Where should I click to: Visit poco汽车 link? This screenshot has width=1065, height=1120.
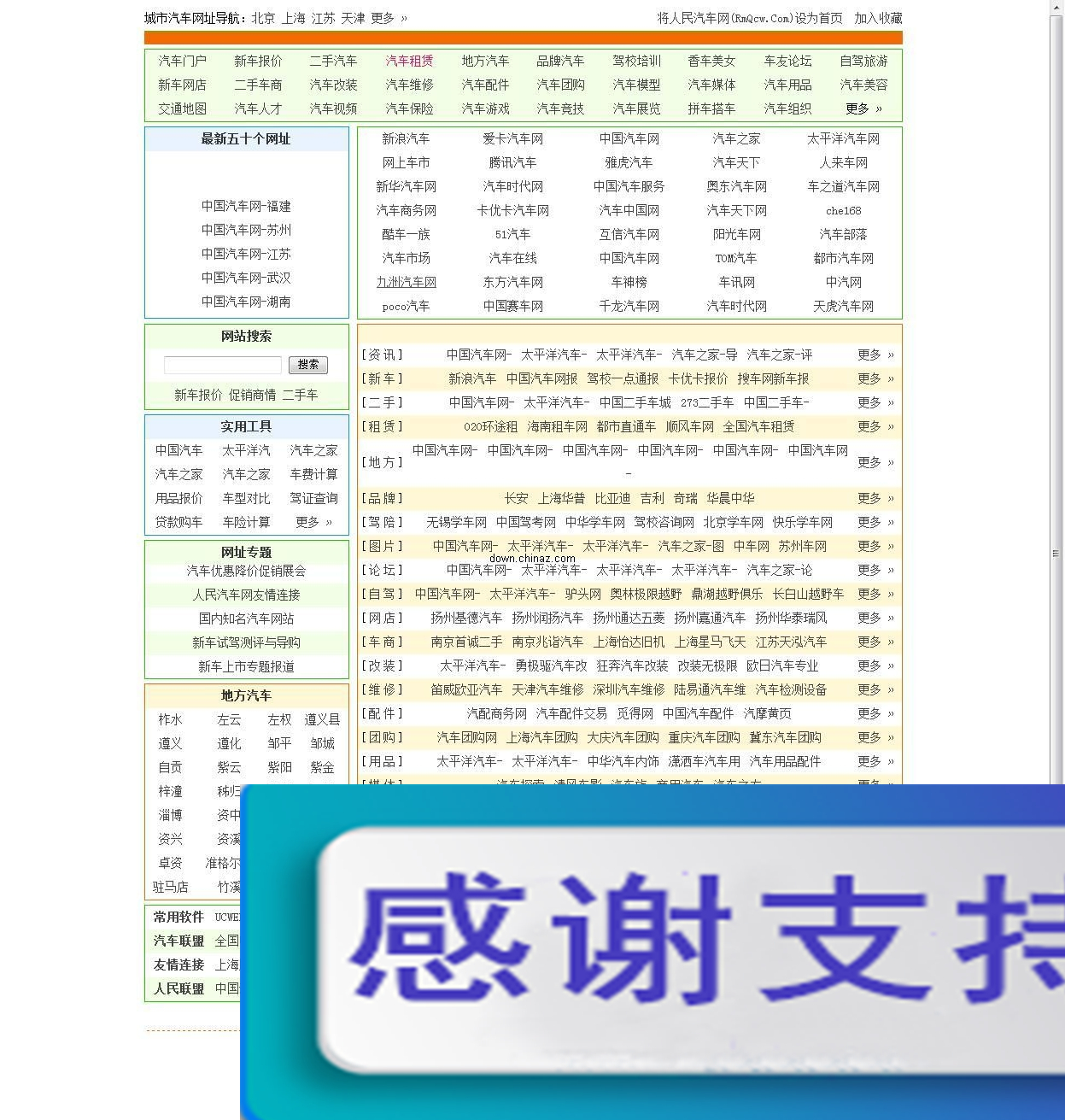point(407,306)
